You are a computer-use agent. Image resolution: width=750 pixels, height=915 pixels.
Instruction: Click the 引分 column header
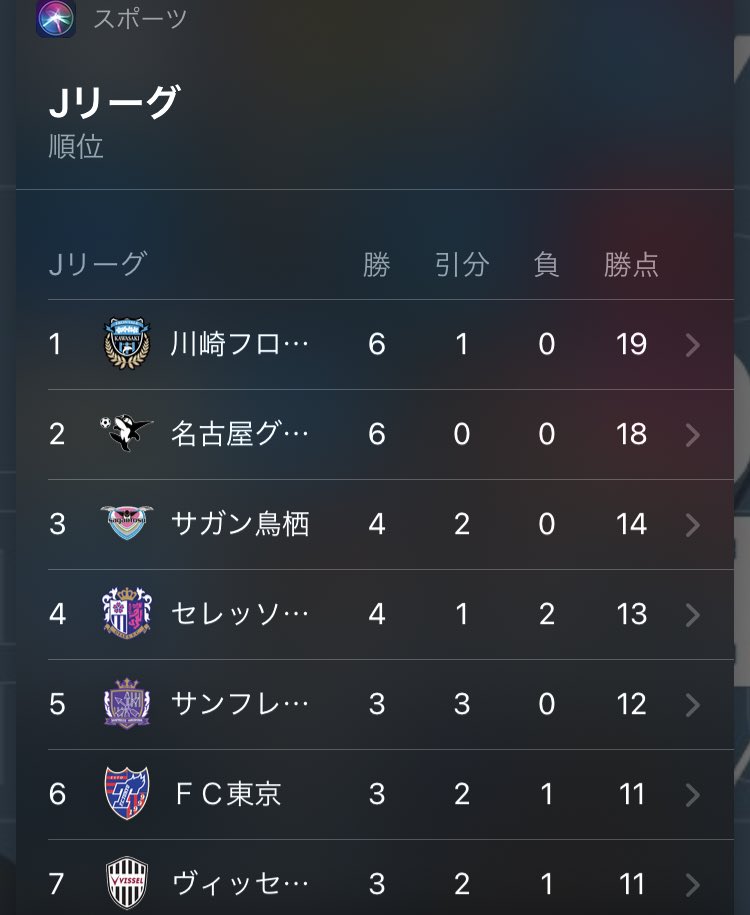(462, 265)
